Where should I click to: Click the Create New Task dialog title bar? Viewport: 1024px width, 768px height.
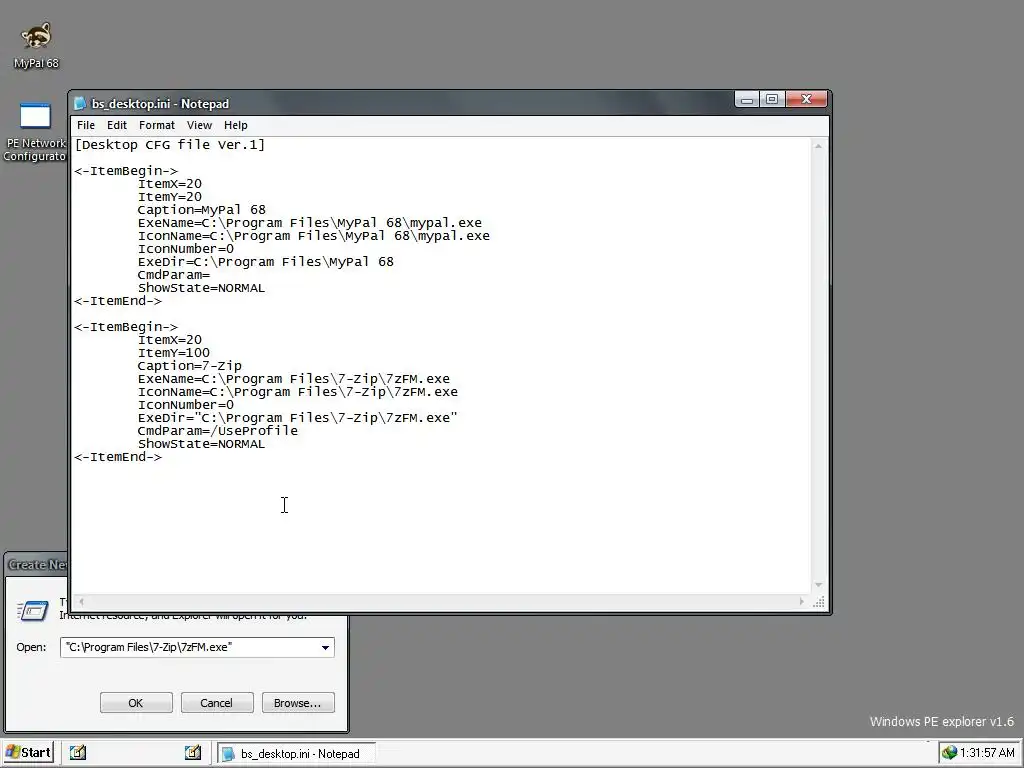(x=37, y=564)
